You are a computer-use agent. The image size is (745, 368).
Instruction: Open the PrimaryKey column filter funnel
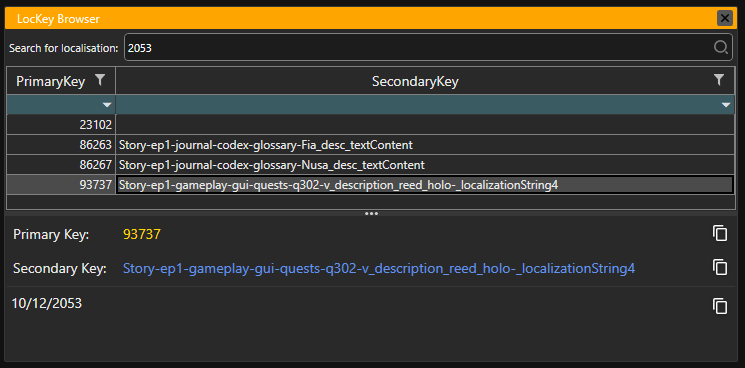(x=100, y=80)
